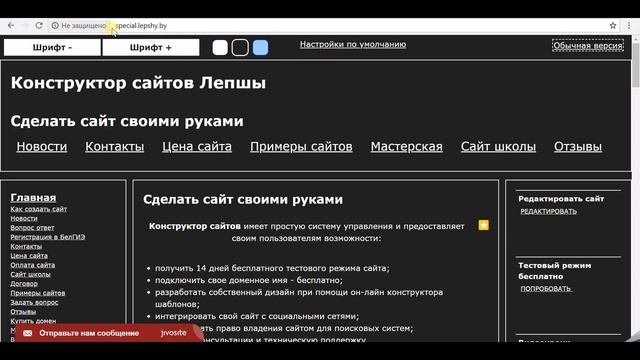Open 'Отправьте нам сообщение' chat widget

pyautogui.click(x=109, y=333)
